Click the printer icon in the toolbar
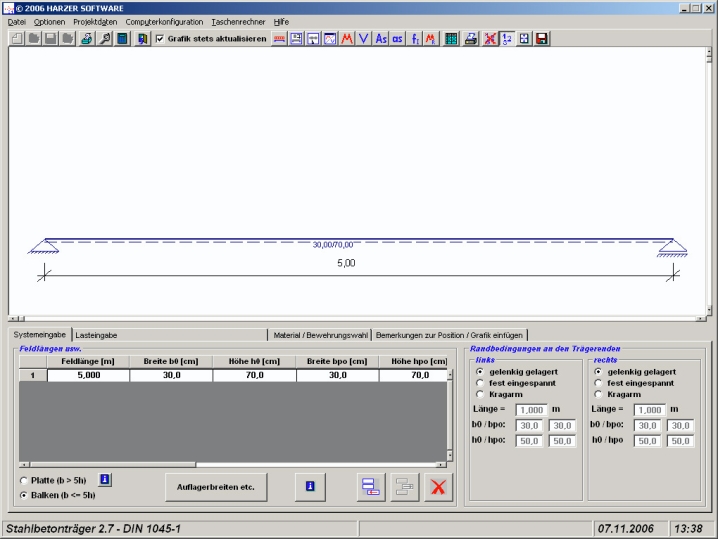 click(x=87, y=39)
